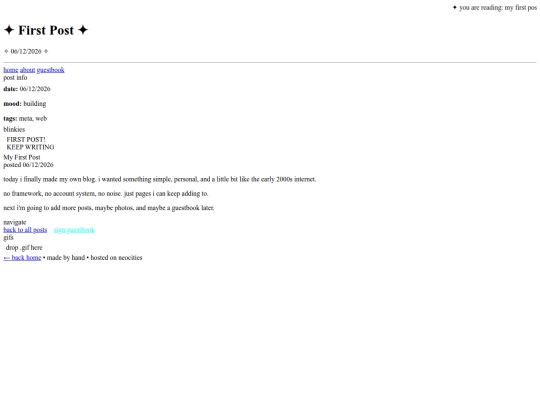Screen dimensions: 540x405
Task: Open the about page link
Action: click(28, 70)
